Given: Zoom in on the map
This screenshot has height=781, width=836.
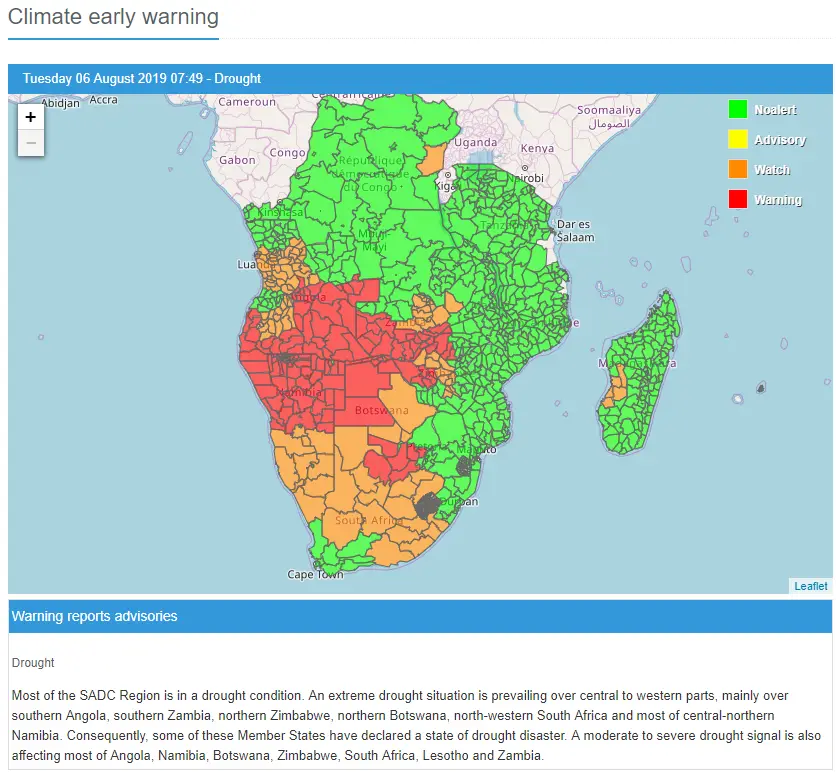Looking at the screenshot, I should pyautogui.click(x=31, y=117).
